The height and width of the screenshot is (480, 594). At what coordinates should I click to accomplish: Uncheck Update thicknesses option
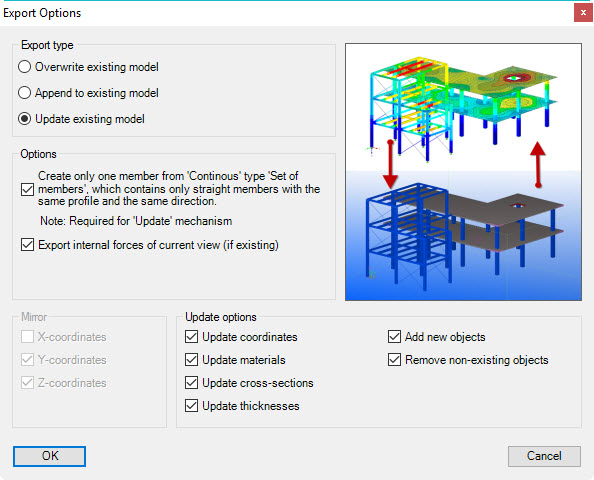(191, 406)
